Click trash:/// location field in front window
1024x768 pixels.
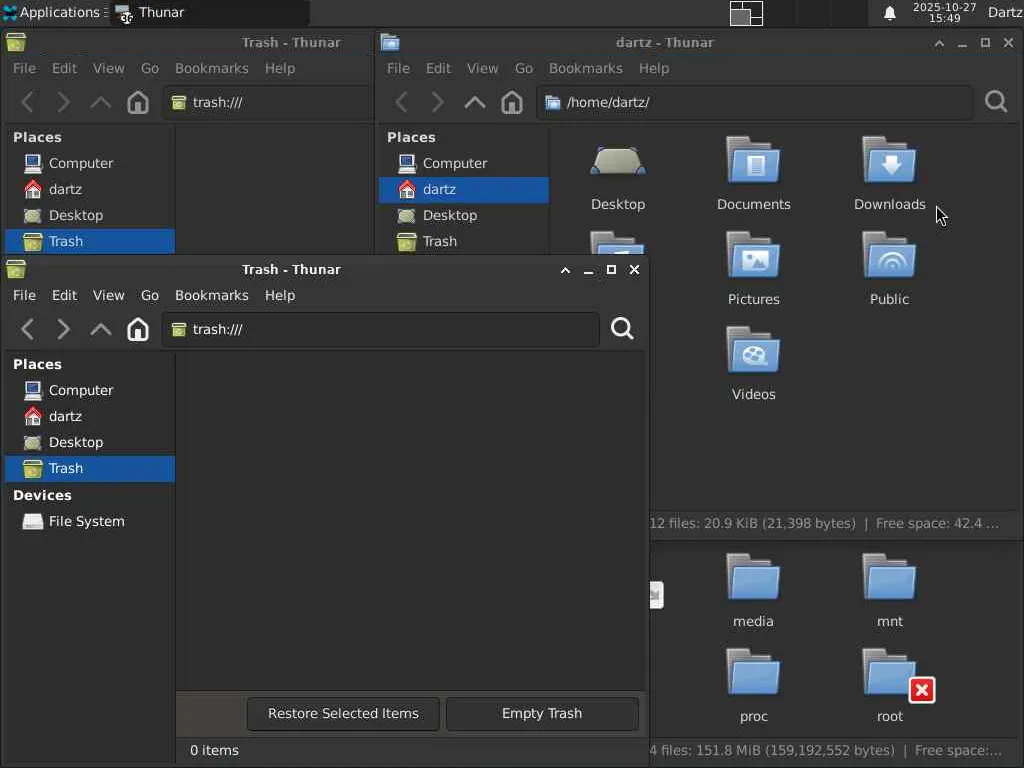click(381, 329)
